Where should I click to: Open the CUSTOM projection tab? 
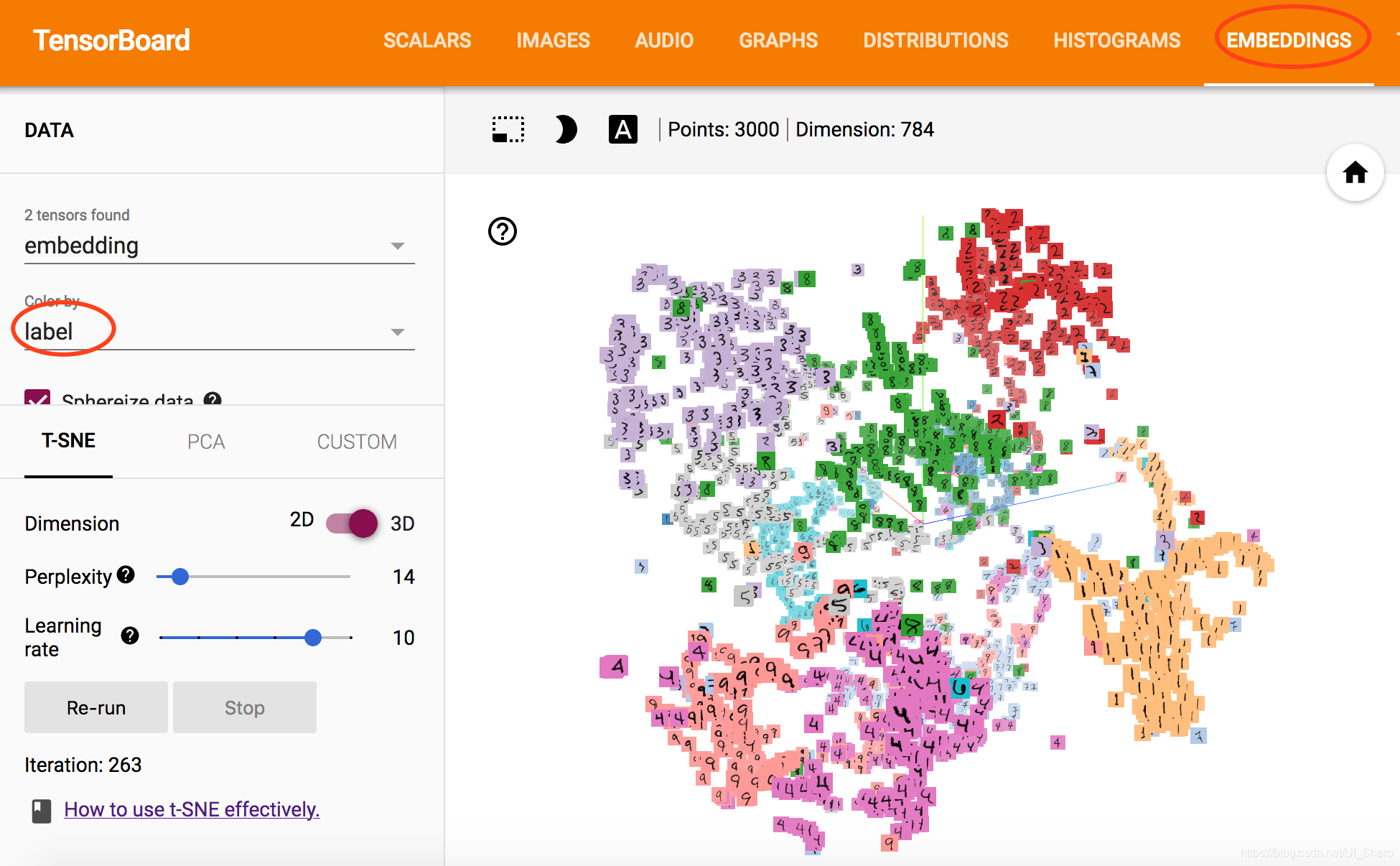click(357, 442)
